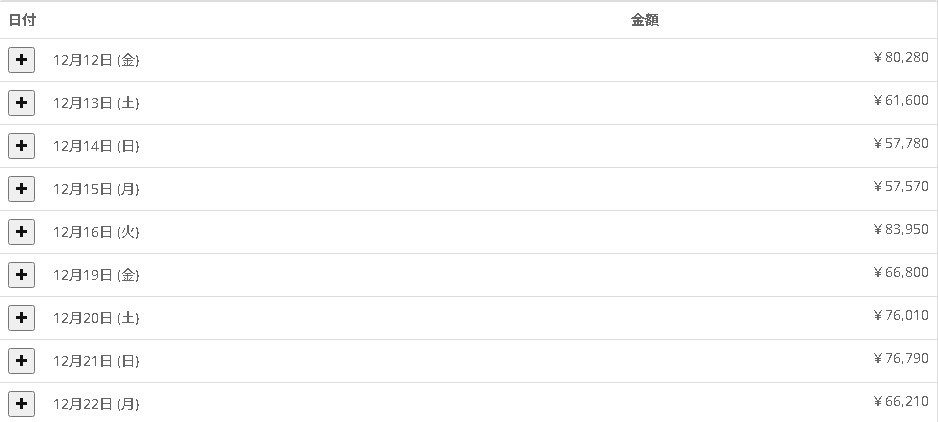Image resolution: width=938 pixels, height=422 pixels.
Task: Click plus icon beside 12月21日 (日)
Action: tap(21, 361)
